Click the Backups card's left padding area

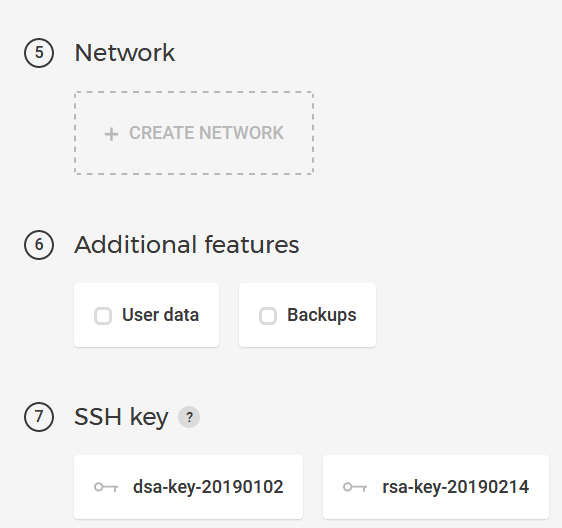249,315
